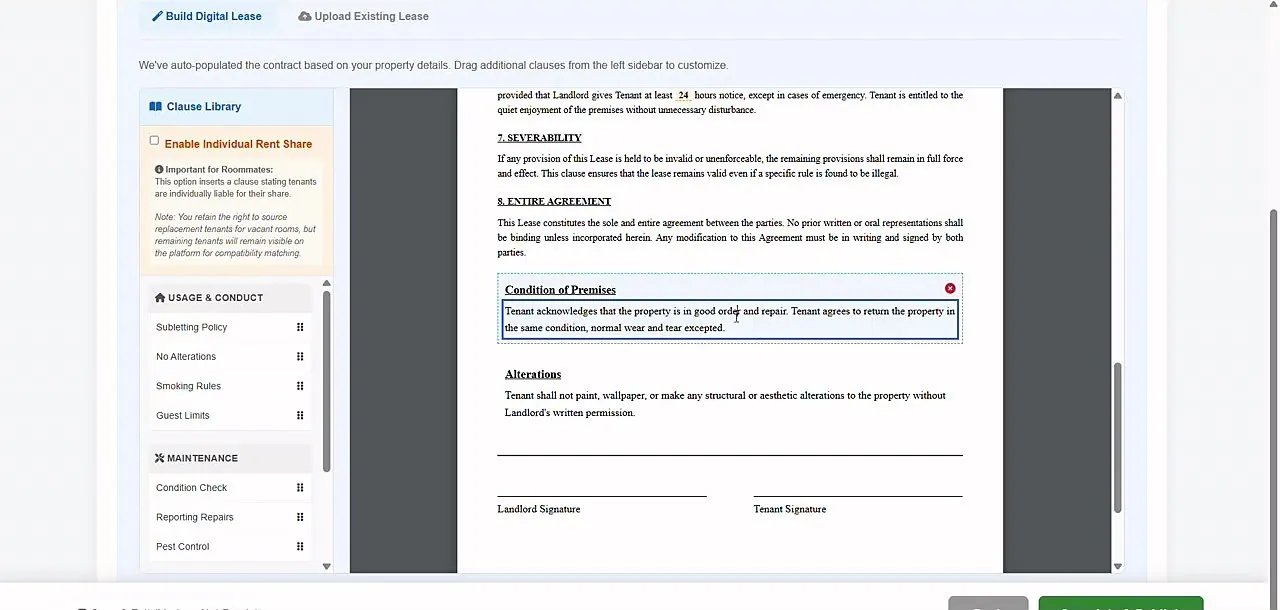Grab the drag handle for Subletting Policy

[300, 327]
